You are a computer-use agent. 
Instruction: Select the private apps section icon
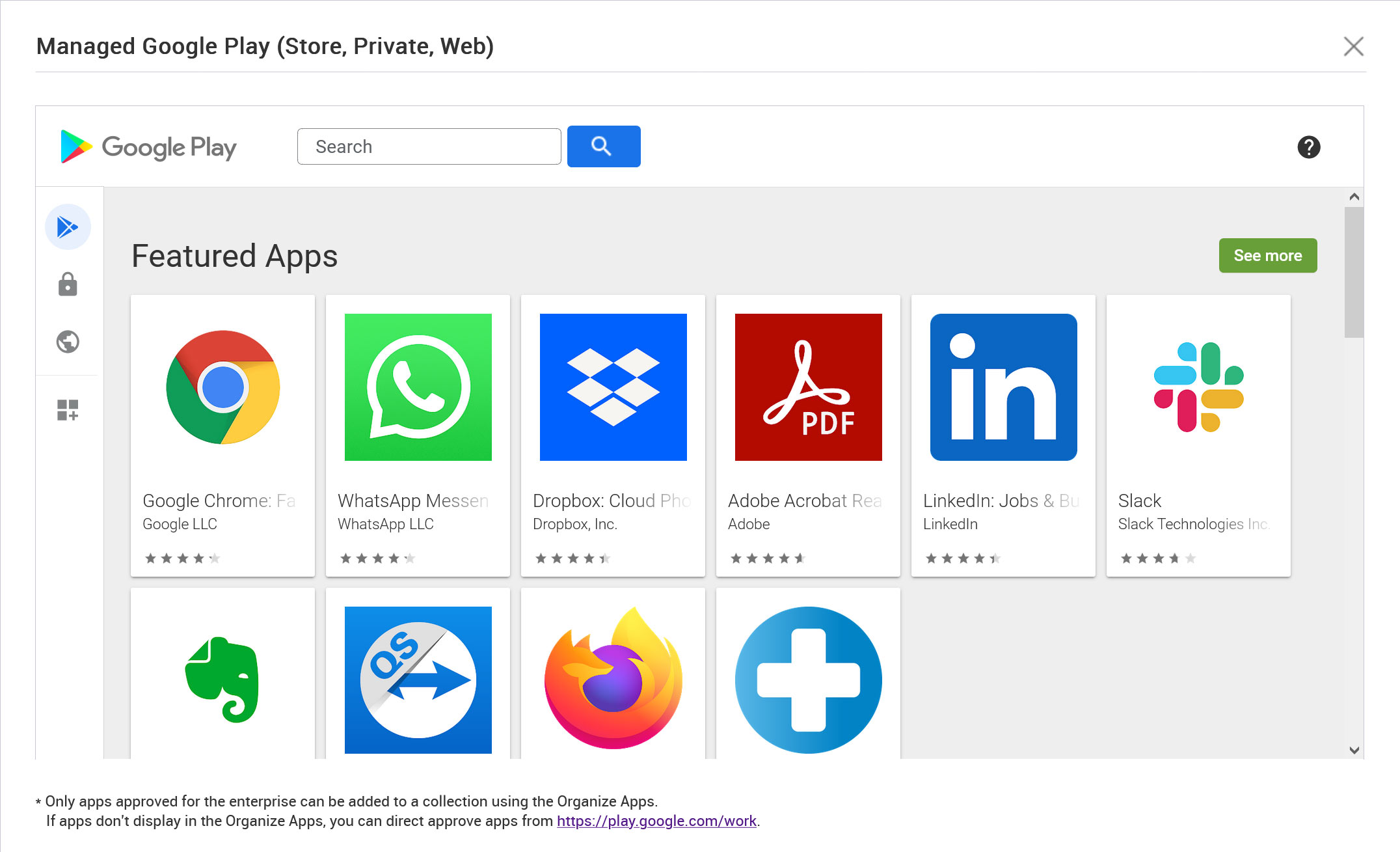(67, 283)
